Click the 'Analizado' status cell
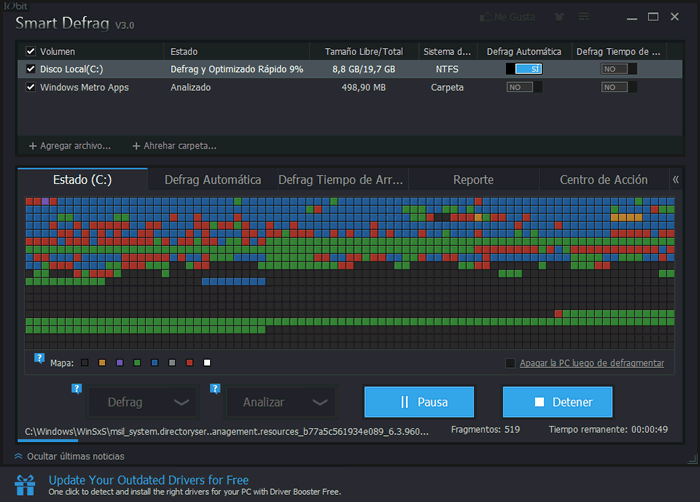The width and height of the screenshot is (700, 502). coord(190,87)
